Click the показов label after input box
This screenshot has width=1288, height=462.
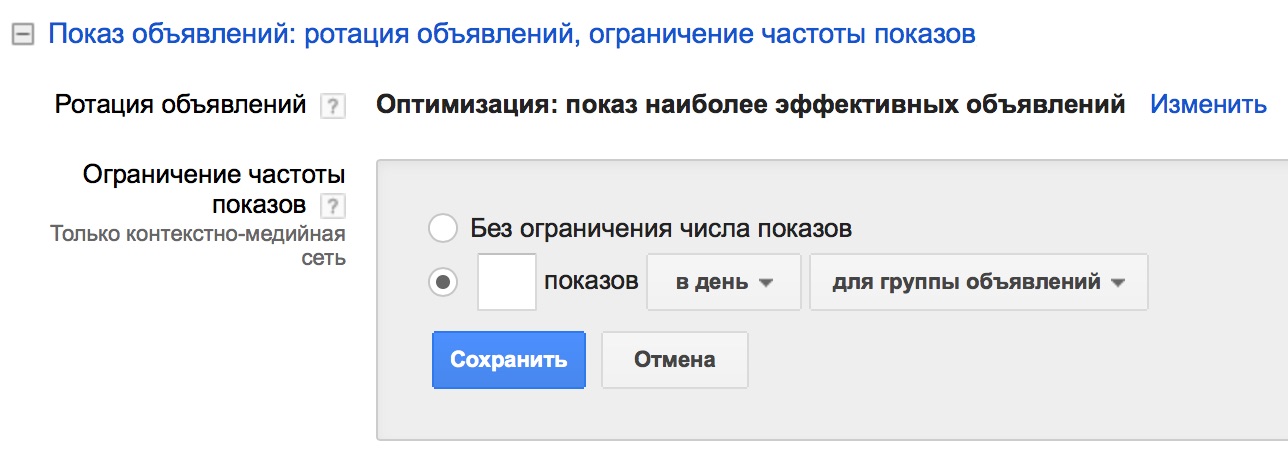point(591,282)
